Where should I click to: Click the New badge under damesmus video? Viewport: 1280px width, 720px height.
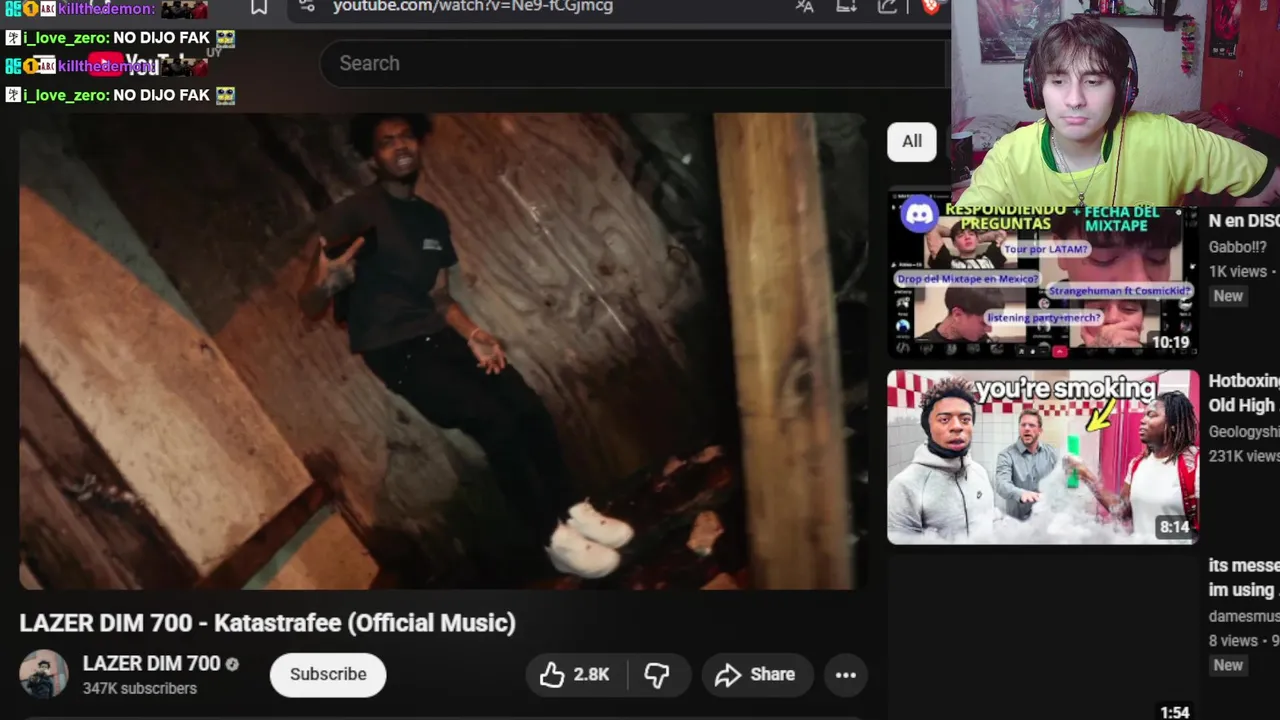[1228, 665]
